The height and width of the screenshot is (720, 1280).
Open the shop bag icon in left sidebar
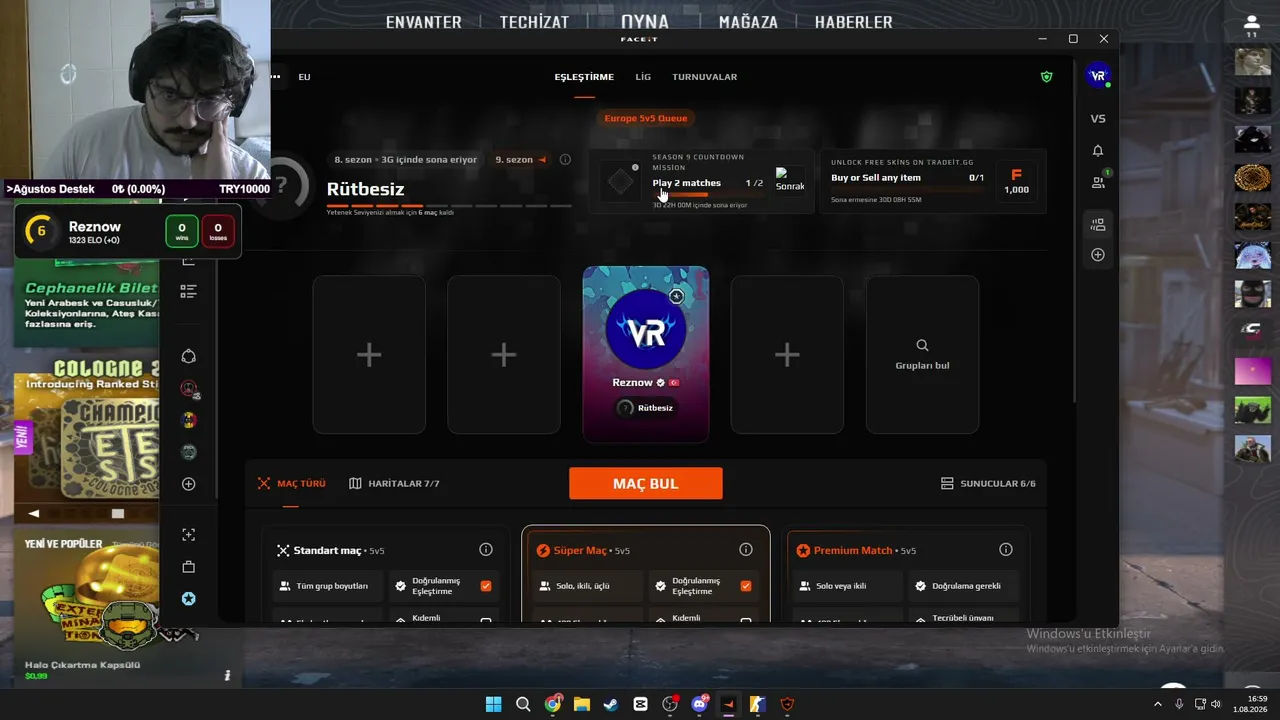(x=188, y=567)
